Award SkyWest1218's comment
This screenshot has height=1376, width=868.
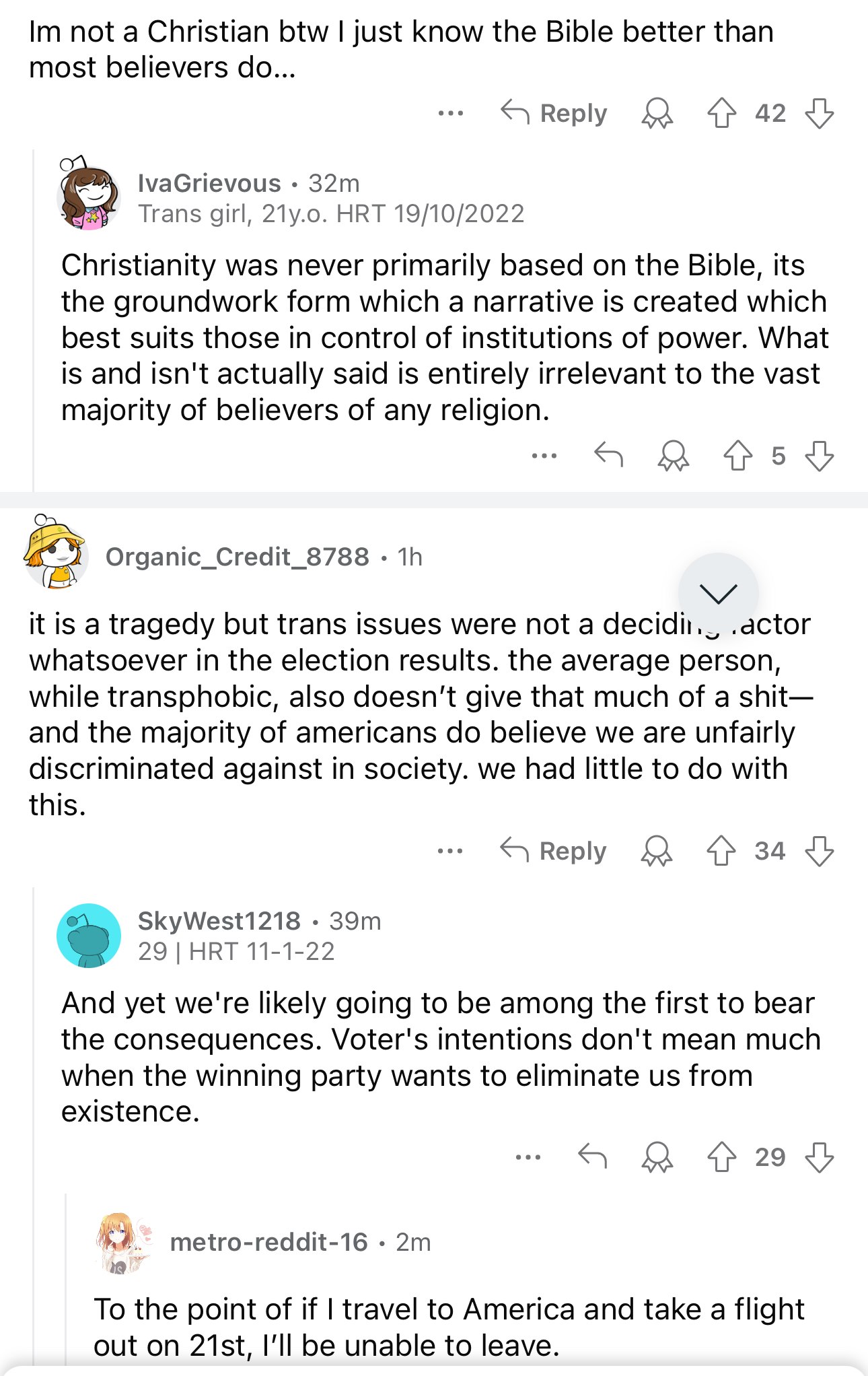(657, 1157)
